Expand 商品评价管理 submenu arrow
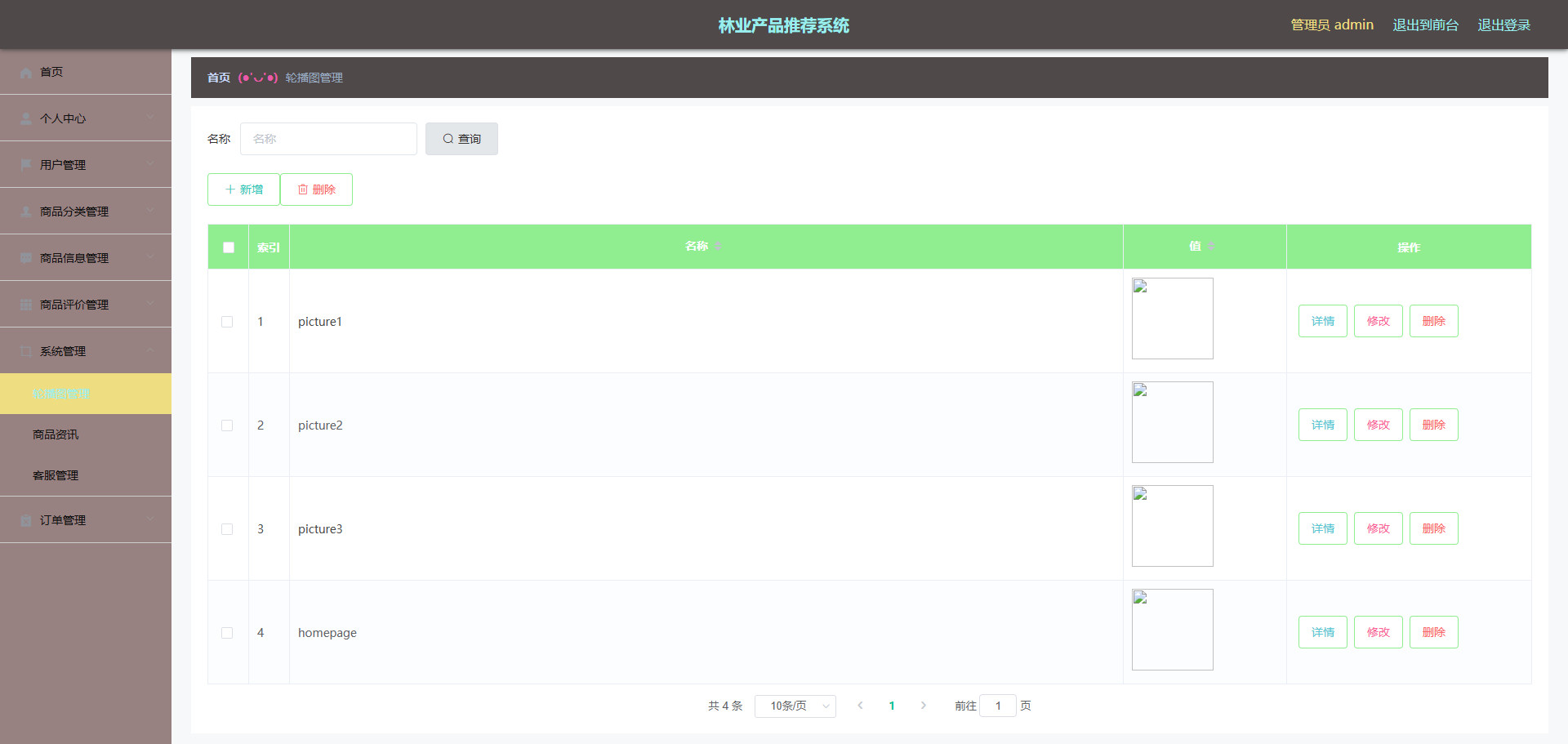 (x=150, y=305)
